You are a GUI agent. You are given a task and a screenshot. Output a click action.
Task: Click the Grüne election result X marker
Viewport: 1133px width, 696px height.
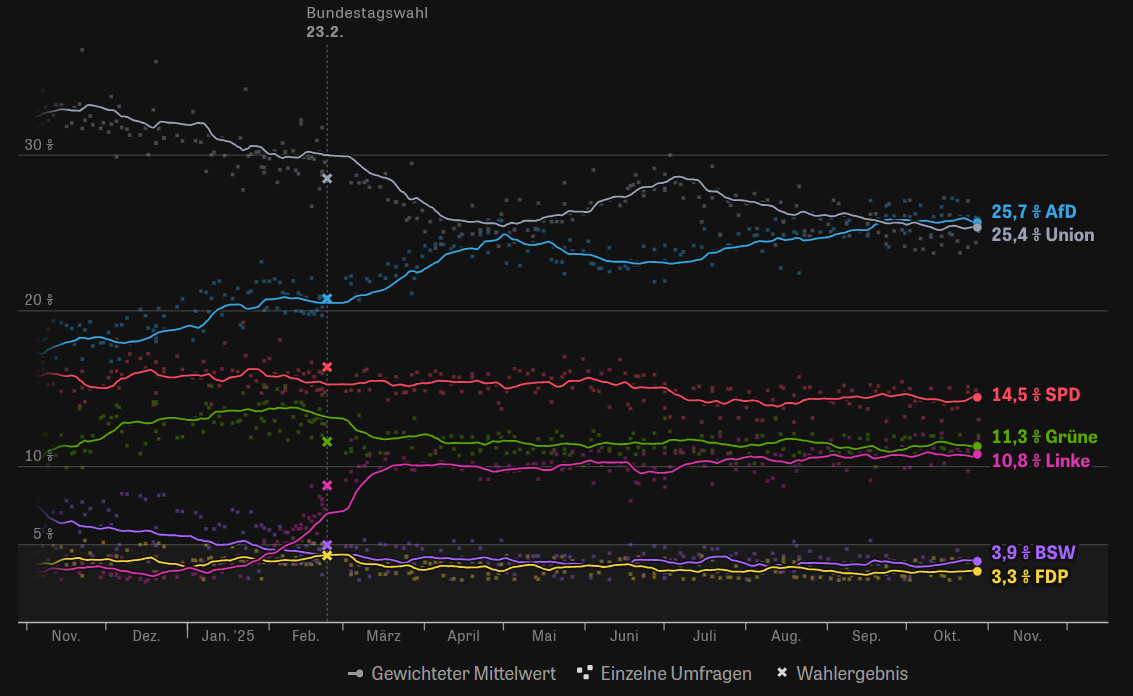(327, 441)
